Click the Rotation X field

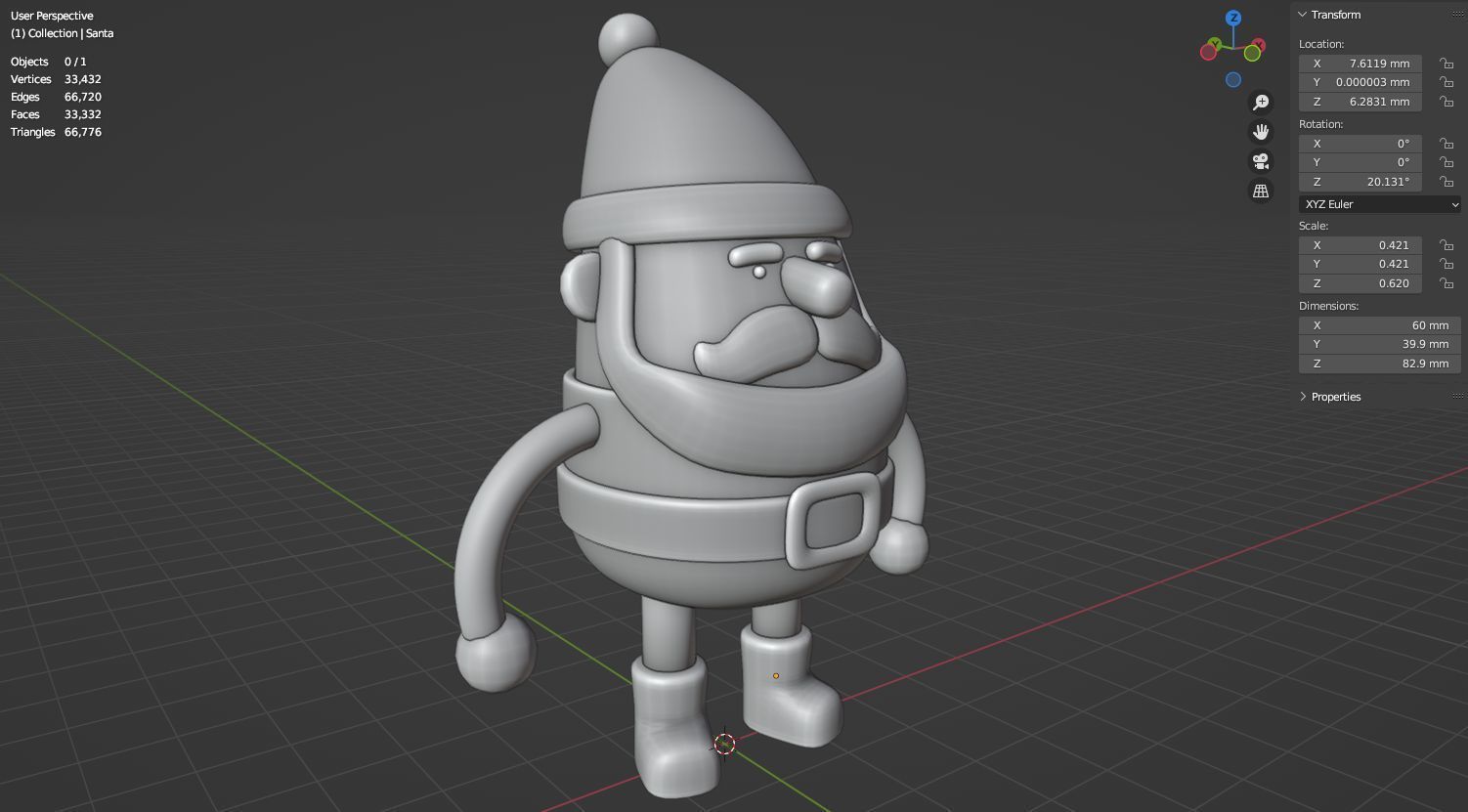point(1360,144)
